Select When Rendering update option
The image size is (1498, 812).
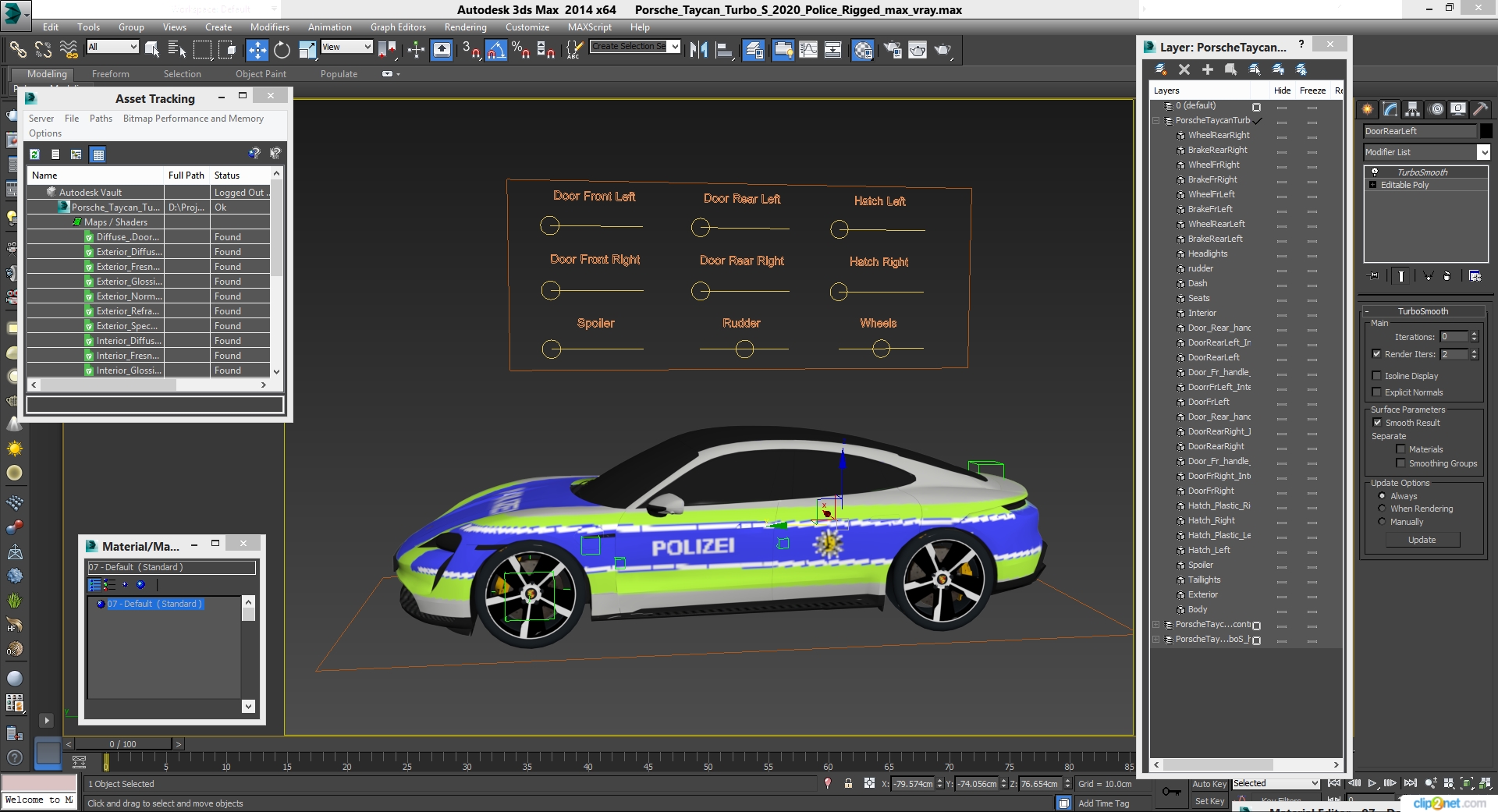(x=1382, y=509)
